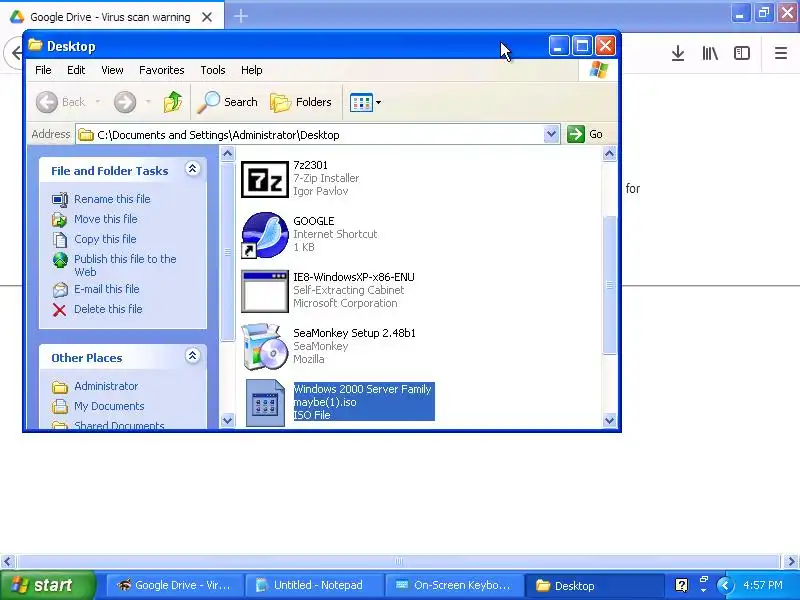Go up one folder level

click(x=173, y=102)
